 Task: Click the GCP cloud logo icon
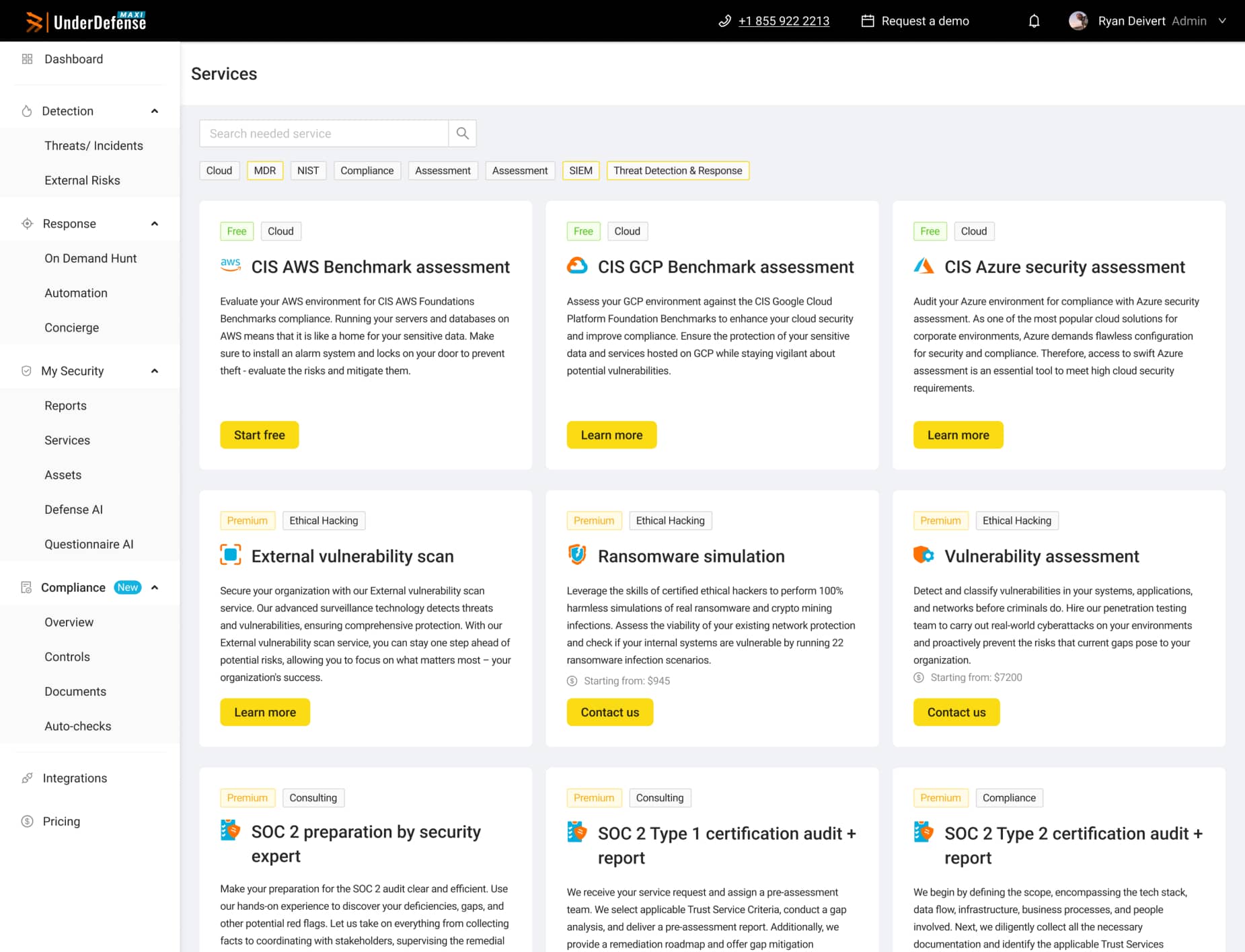577,266
